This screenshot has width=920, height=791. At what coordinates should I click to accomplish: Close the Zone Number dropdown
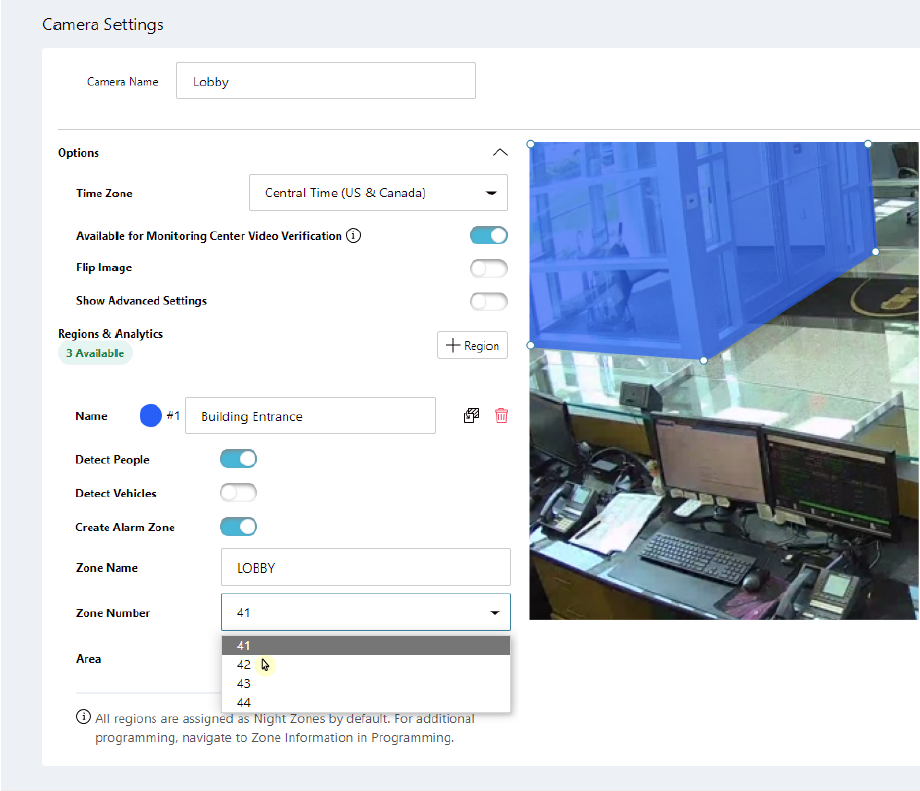[494, 613]
